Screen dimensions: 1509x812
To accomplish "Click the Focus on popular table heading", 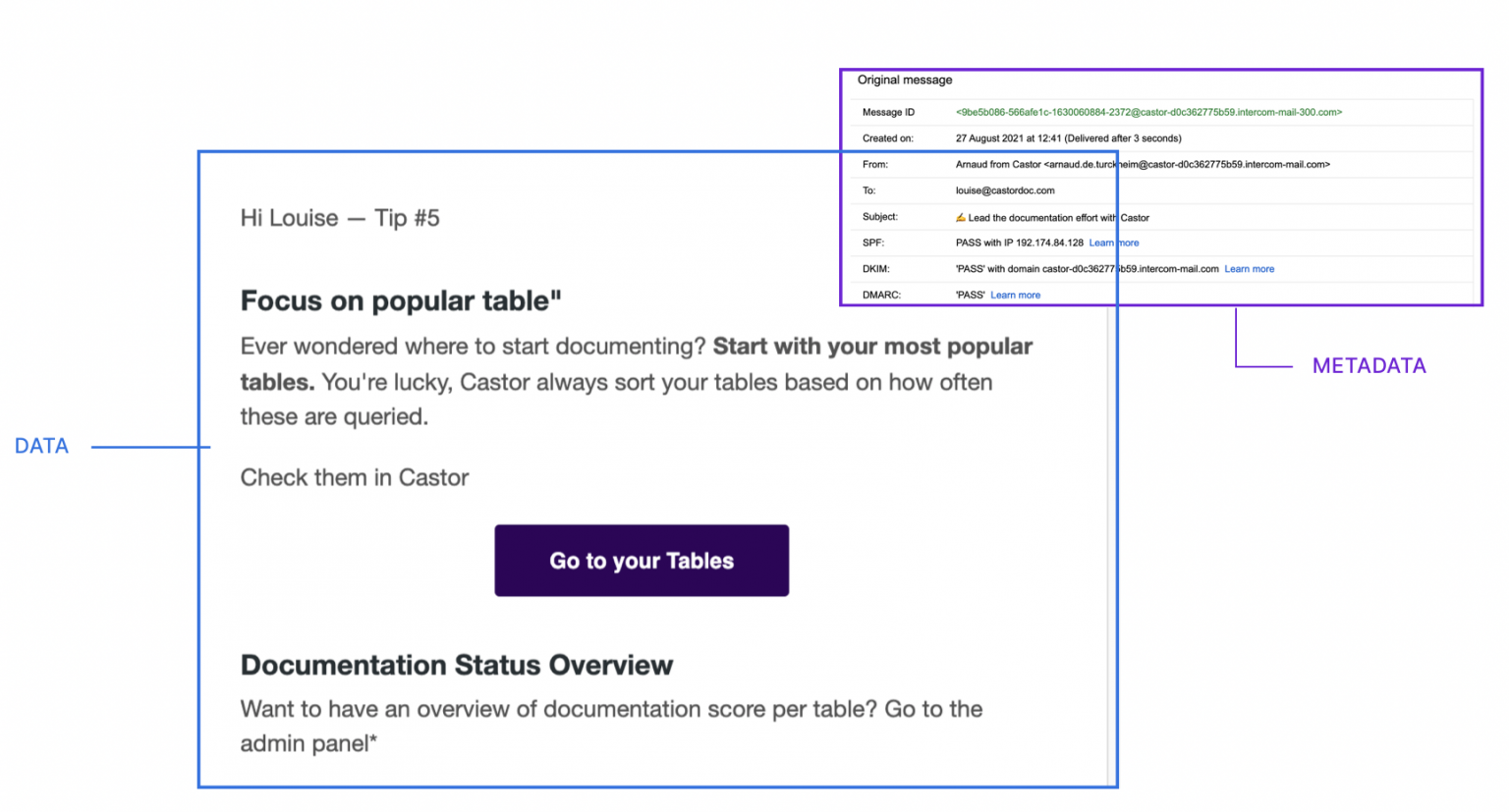I will click(x=401, y=300).
